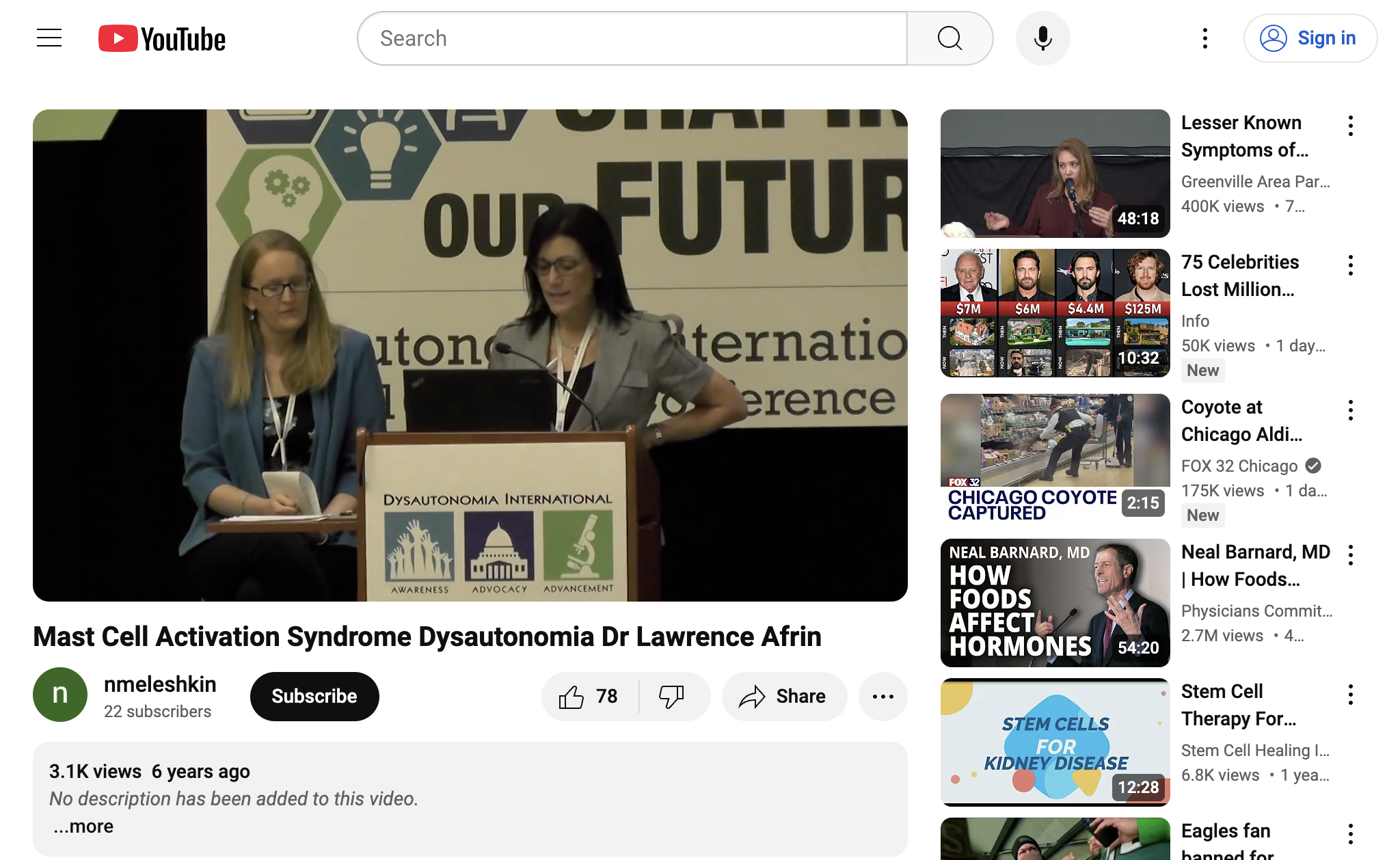Visit Physicians Commit... channel
This screenshot has width=1400, height=860.
click(x=1257, y=611)
